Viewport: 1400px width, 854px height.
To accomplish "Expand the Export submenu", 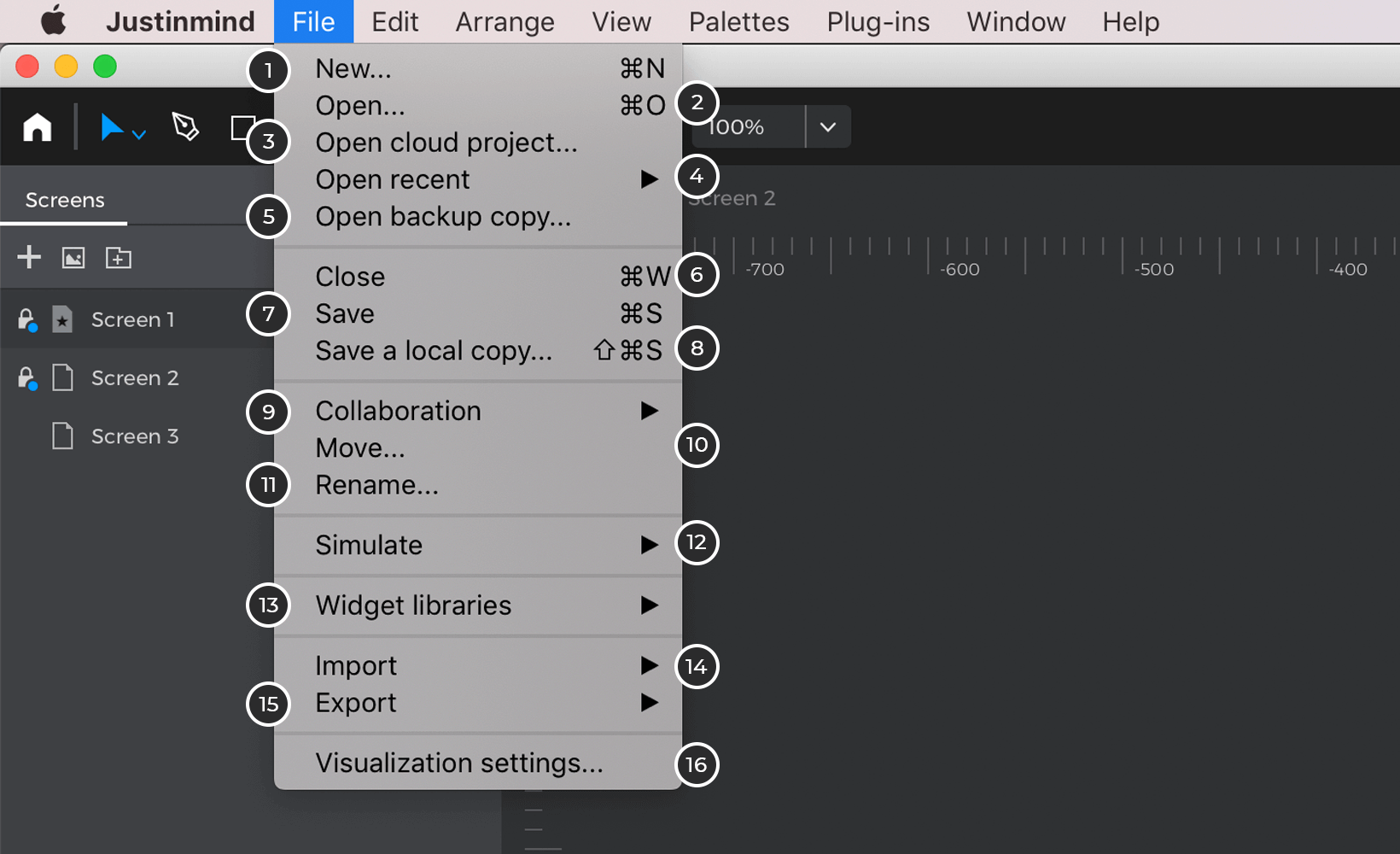I will point(478,703).
